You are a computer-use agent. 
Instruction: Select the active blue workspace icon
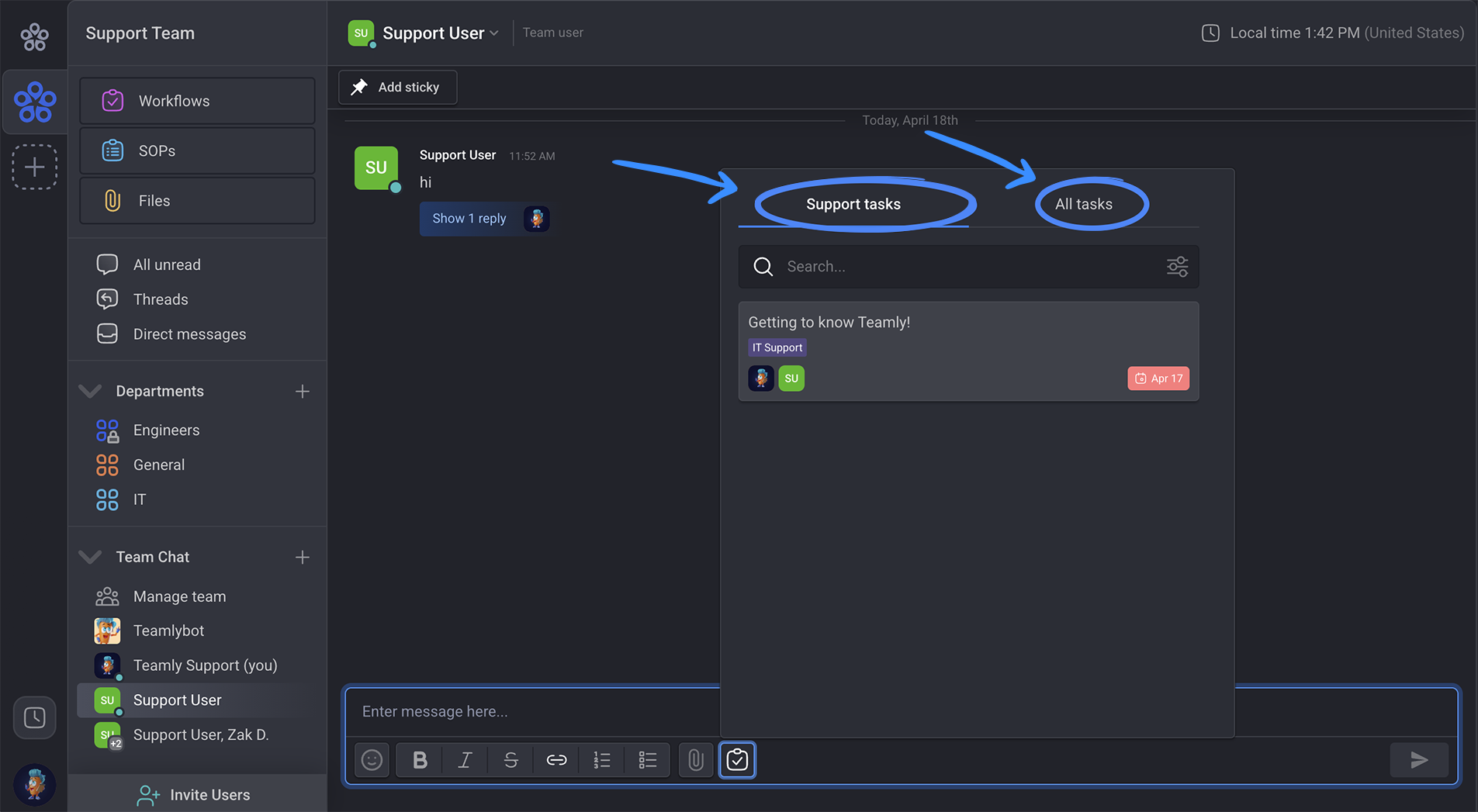[35, 102]
